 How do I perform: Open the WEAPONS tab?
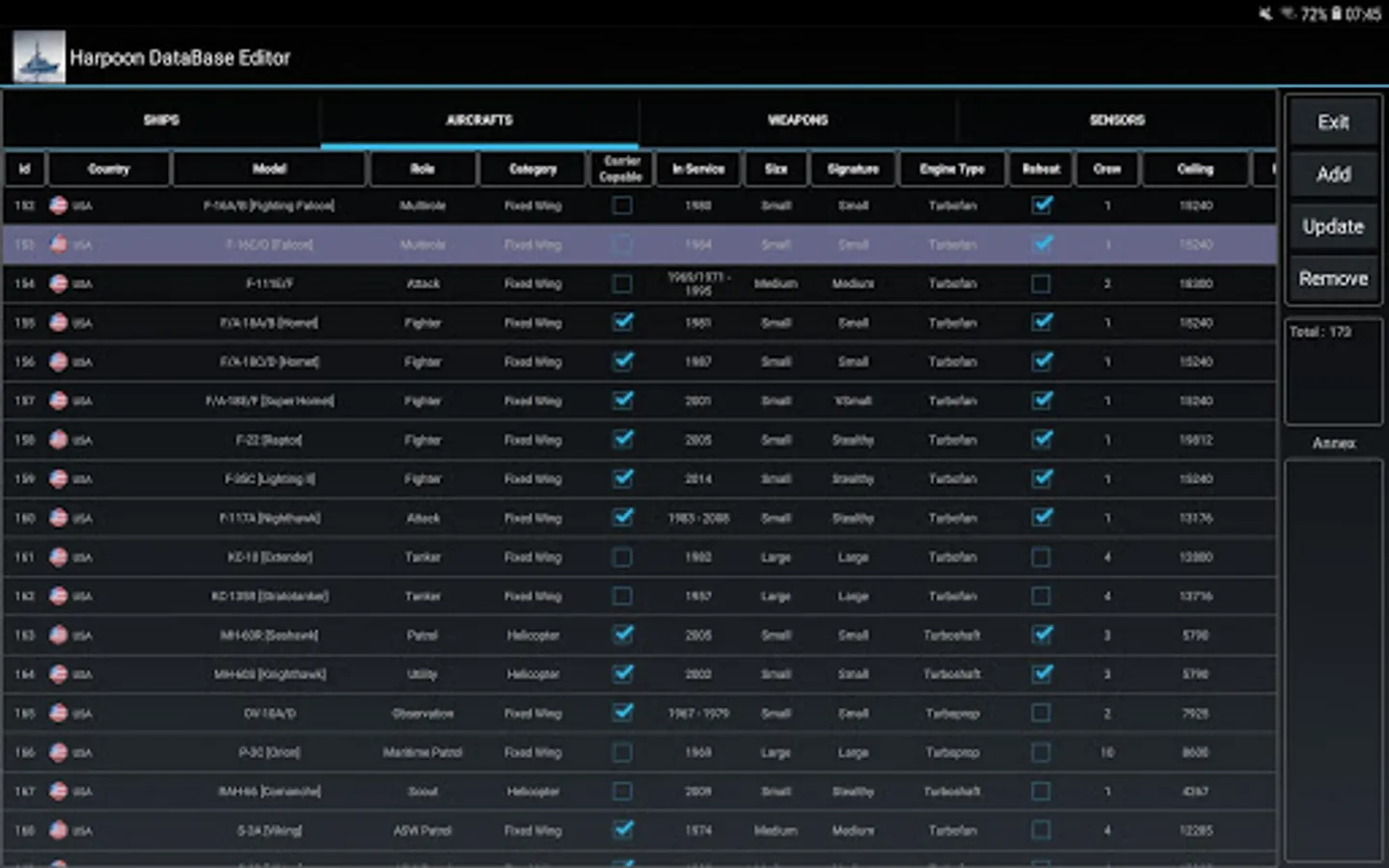point(798,120)
